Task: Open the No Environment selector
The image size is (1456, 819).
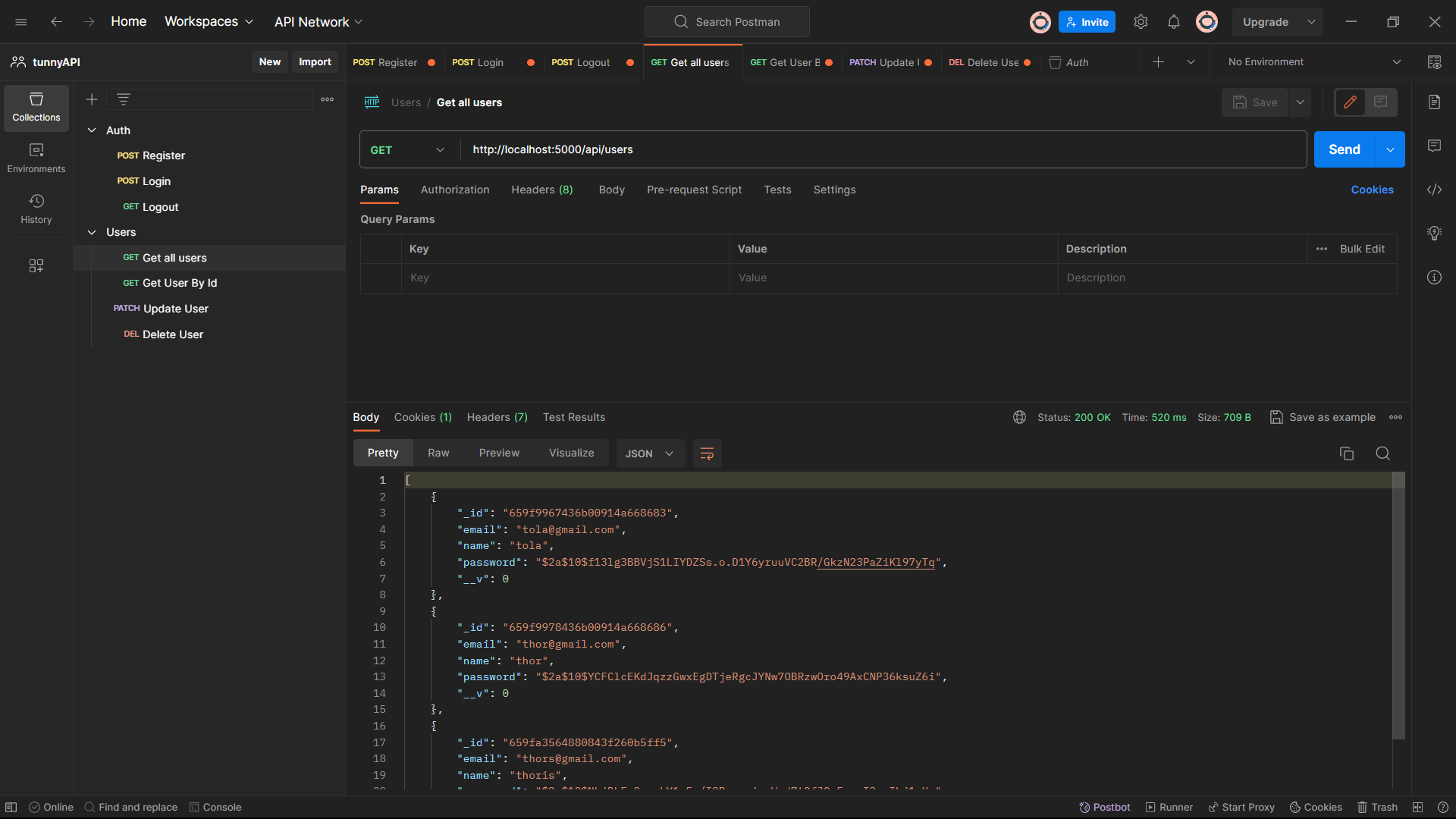Action: [x=1313, y=62]
